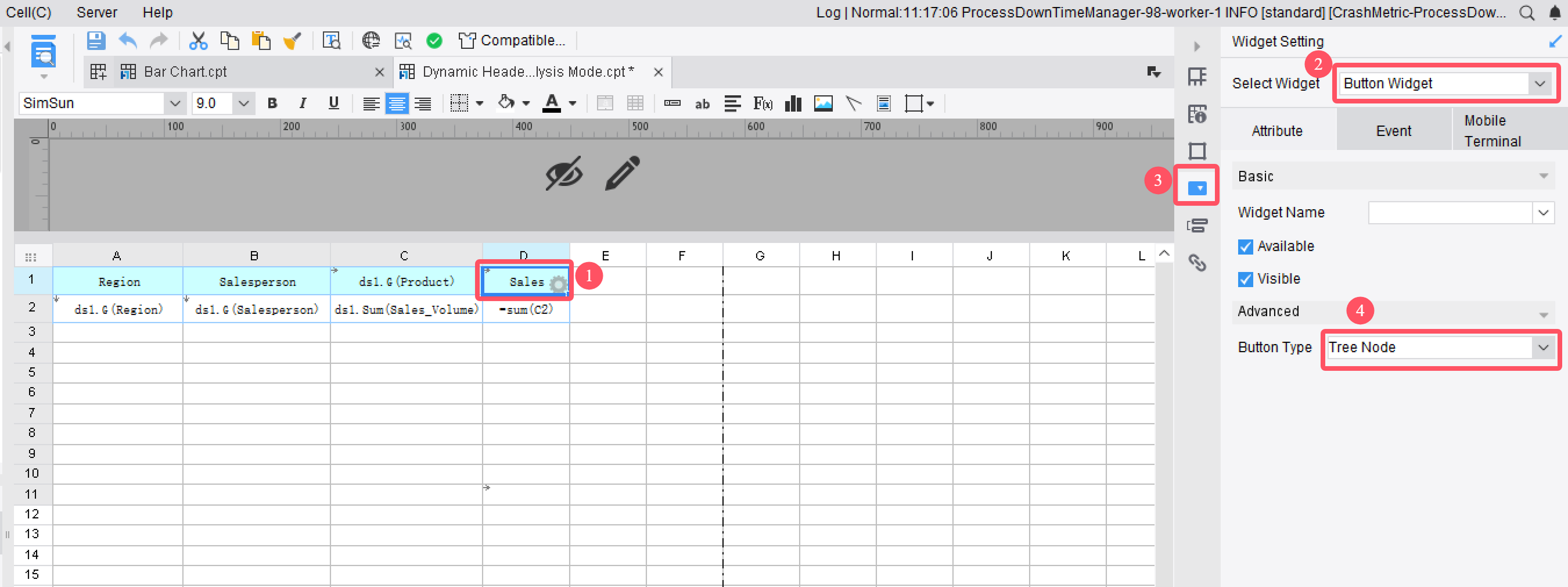Open the font color A swatch

click(552, 103)
